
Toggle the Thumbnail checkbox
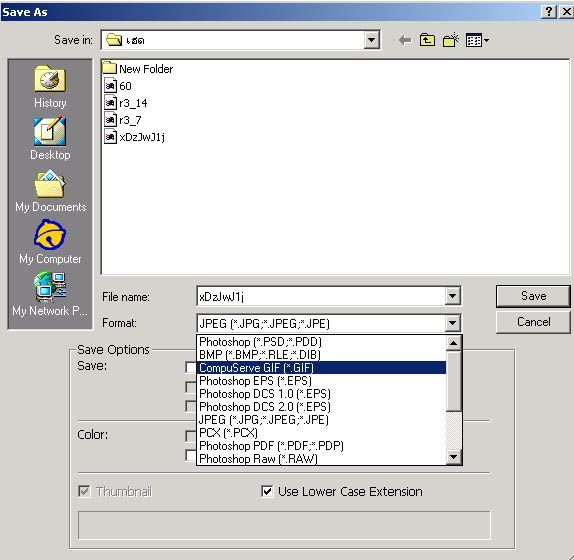coord(84,491)
